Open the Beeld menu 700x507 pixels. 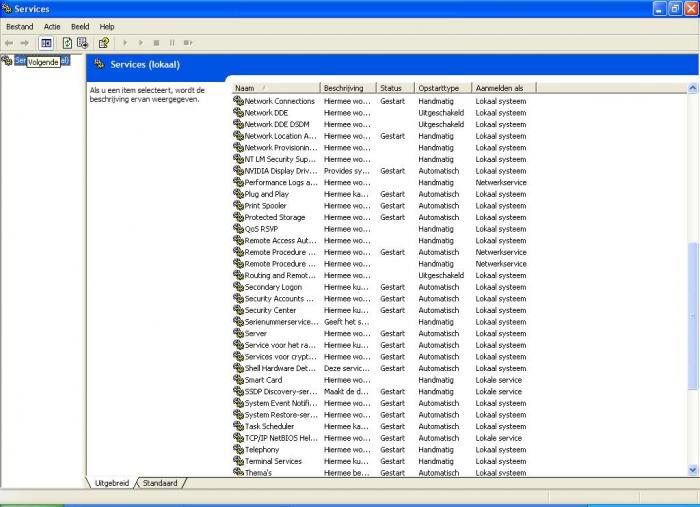[x=80, y=27]
